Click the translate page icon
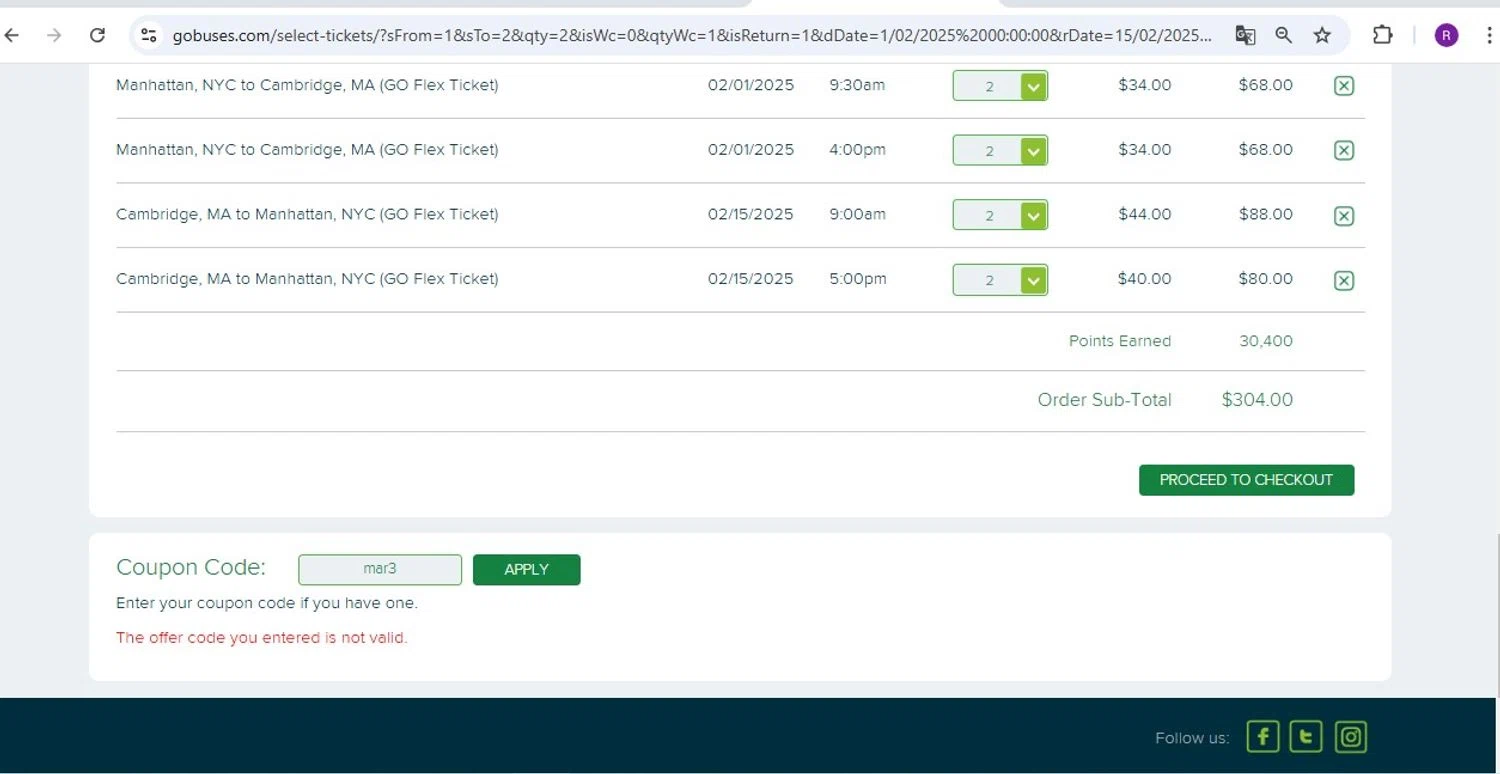Viewport: 1500px width, 774px height. tap(1245, 35)
